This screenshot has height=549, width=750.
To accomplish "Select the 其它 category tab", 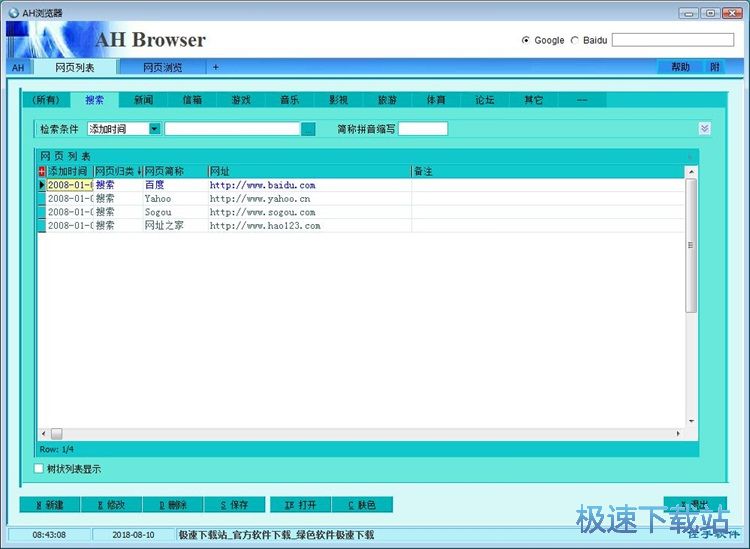I will [x=533, y=100].
